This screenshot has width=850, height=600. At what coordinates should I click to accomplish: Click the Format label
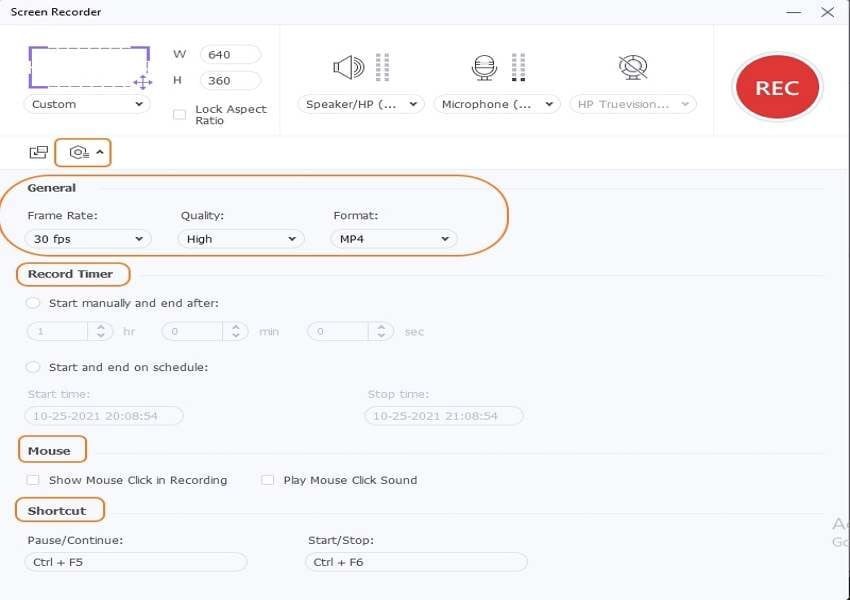coord(356,215)
